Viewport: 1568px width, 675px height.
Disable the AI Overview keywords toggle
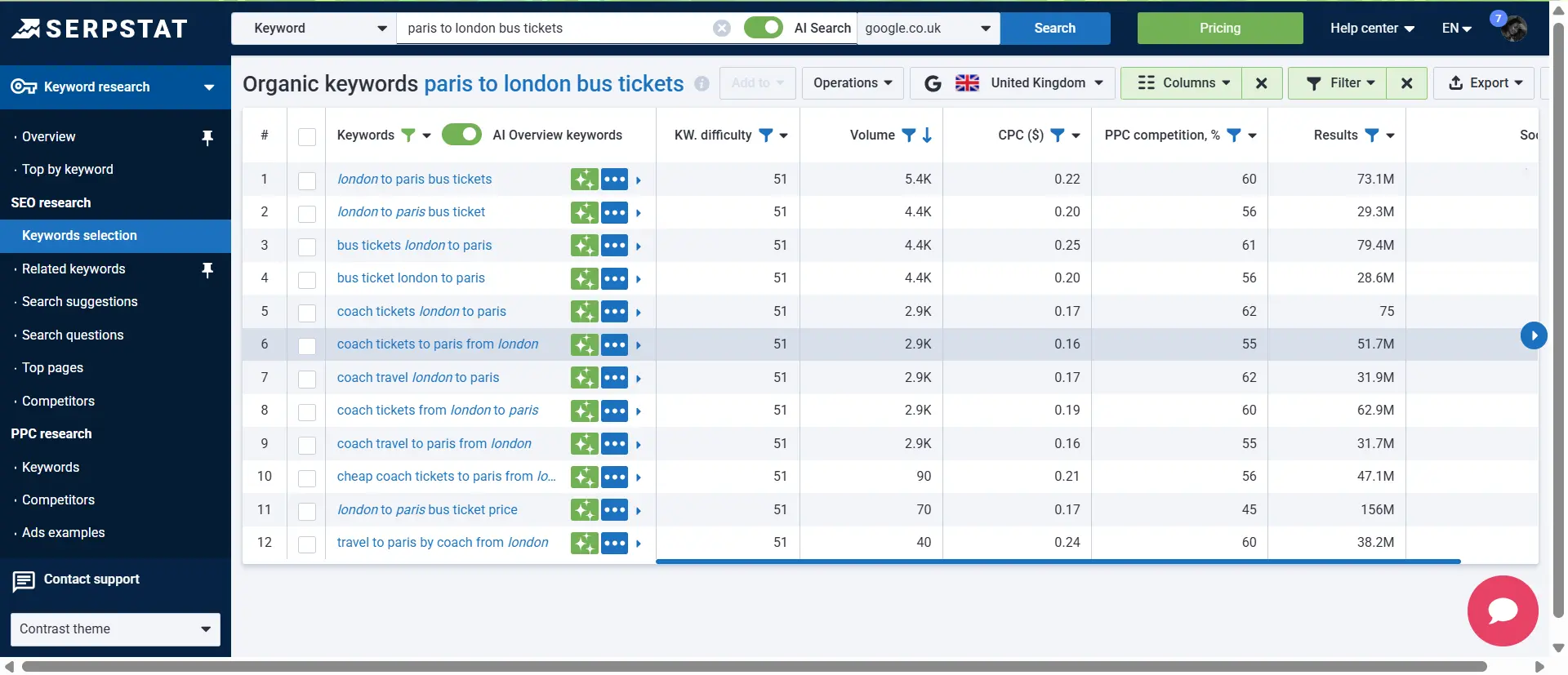(x=461, y=135)
